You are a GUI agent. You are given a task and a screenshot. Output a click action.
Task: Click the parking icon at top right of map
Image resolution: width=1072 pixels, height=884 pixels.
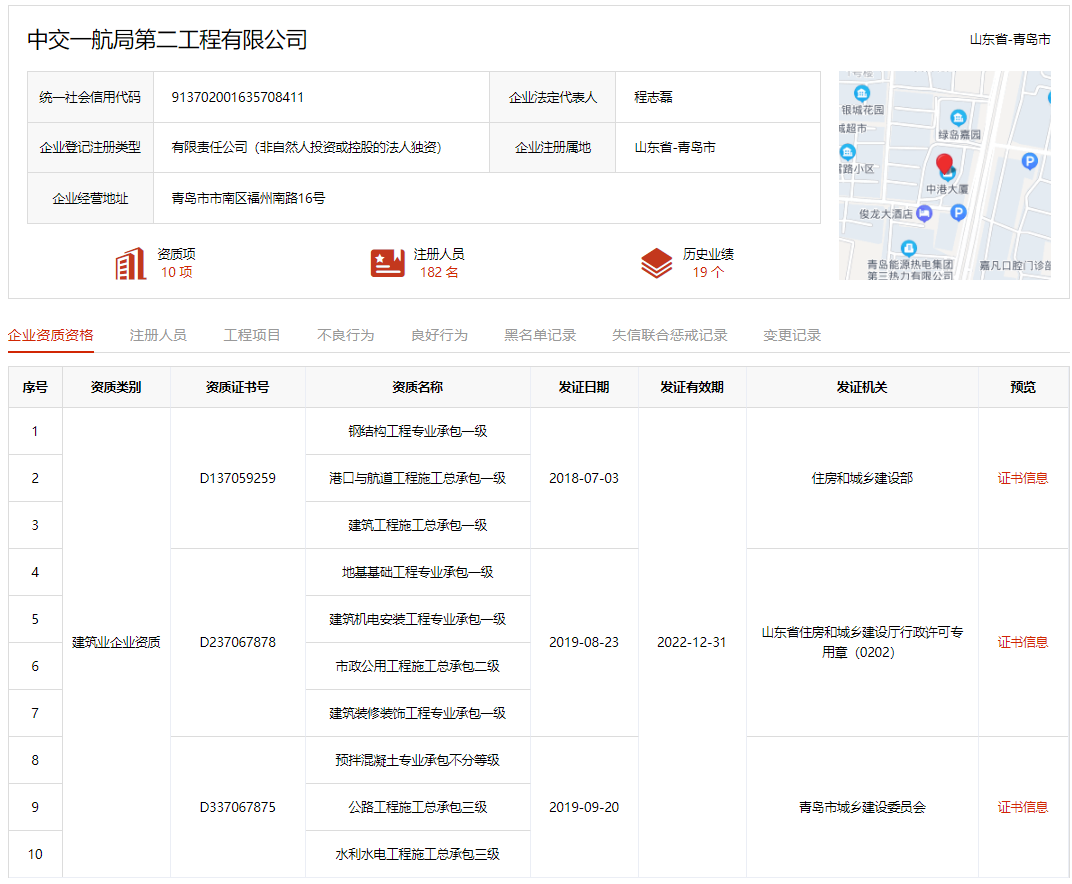(1030, 161)
